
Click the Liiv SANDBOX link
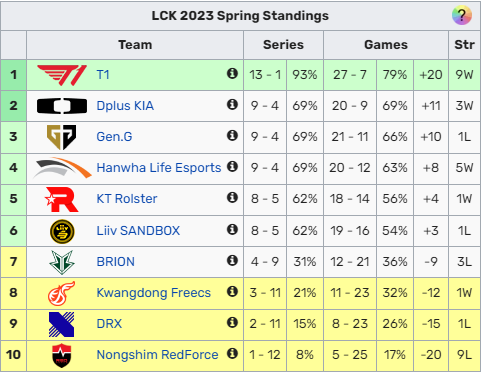click(x=138, y=231)
